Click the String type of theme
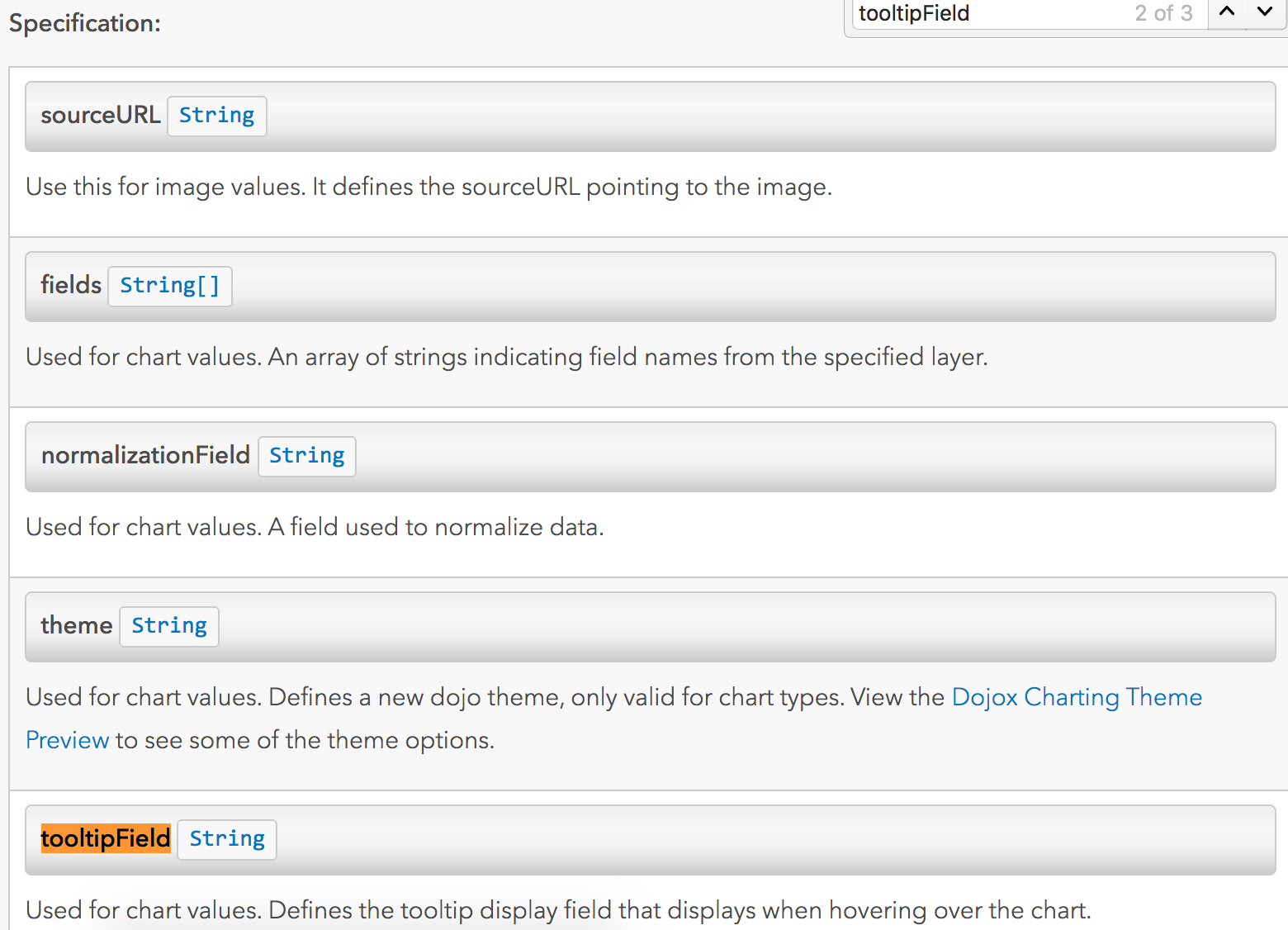 tap(169, 626)
